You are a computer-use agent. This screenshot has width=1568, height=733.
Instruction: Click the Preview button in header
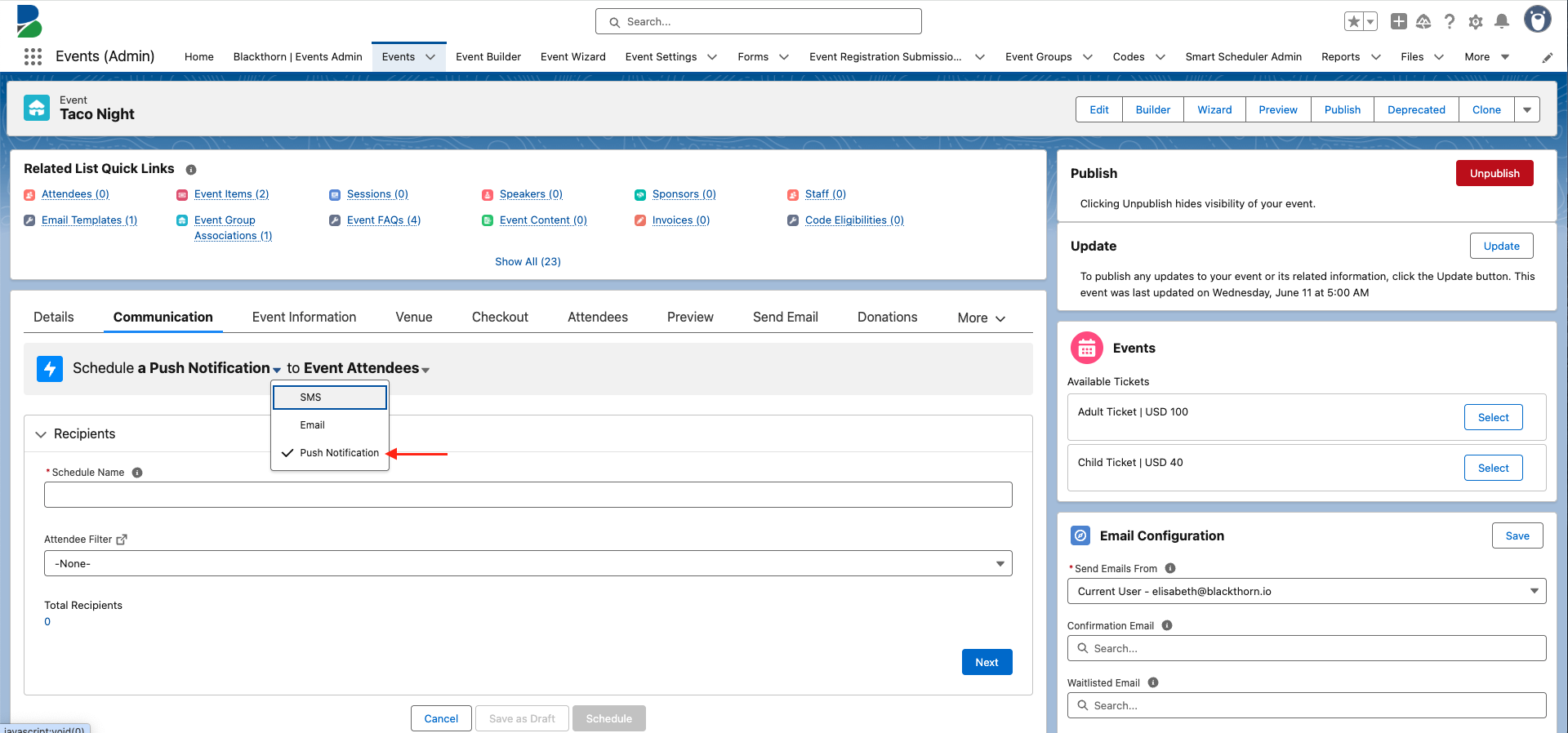click(1278, 109)
